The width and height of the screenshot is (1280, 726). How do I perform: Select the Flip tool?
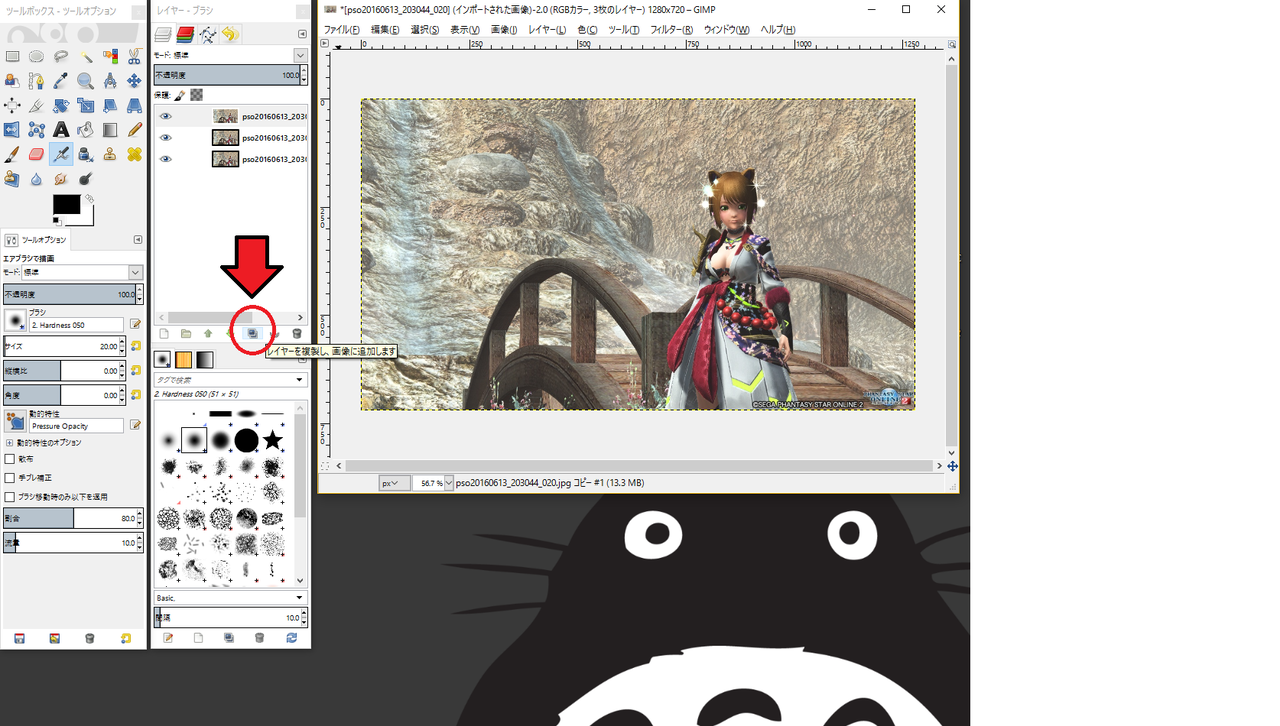click(x=12, y=129)
